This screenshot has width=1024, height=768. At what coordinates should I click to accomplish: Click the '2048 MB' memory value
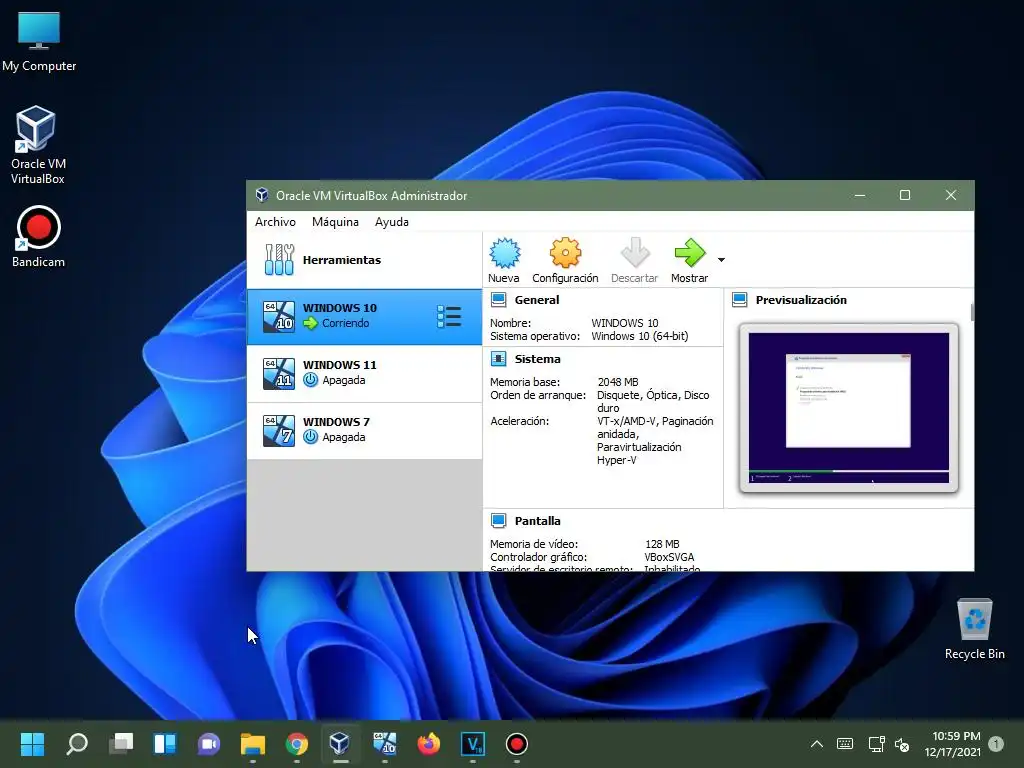(618, 382)
